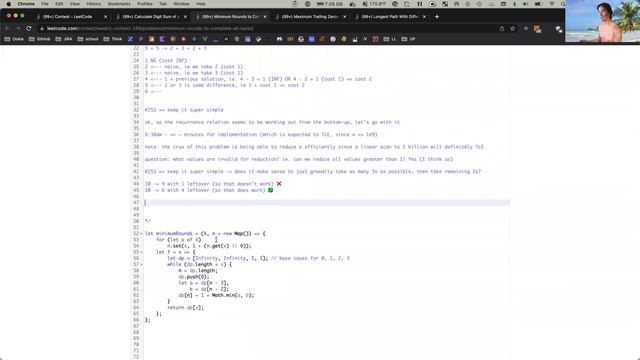Viewport: 640px width, 360px height.
Task: Open the Think bookmark folder
Action: [113, 39]
